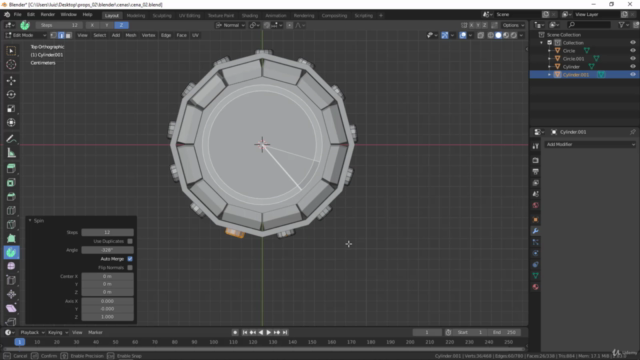
Task: Select the Bevel tool
Action: (11, 196)
